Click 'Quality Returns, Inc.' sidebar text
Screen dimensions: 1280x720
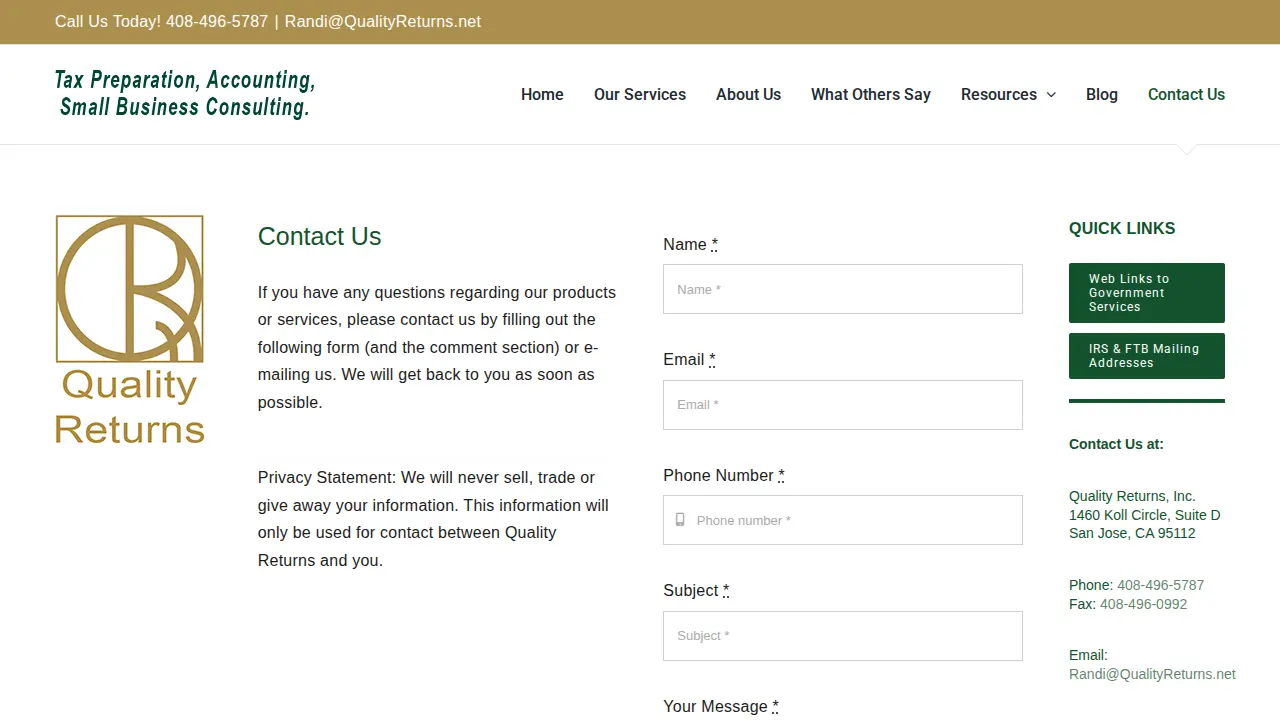[1132, 496]
